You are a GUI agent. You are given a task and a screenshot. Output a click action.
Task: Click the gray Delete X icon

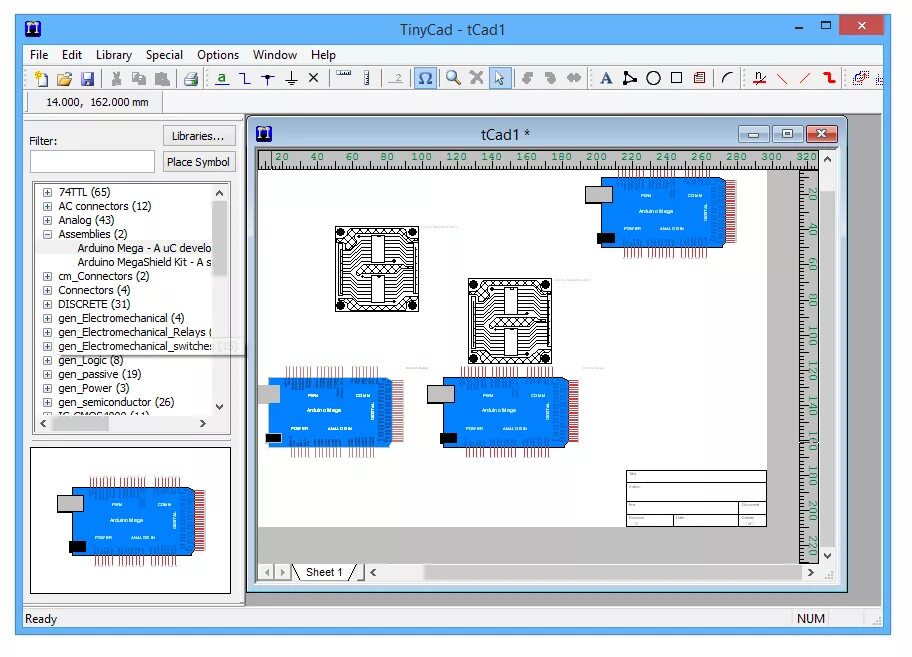476,78
